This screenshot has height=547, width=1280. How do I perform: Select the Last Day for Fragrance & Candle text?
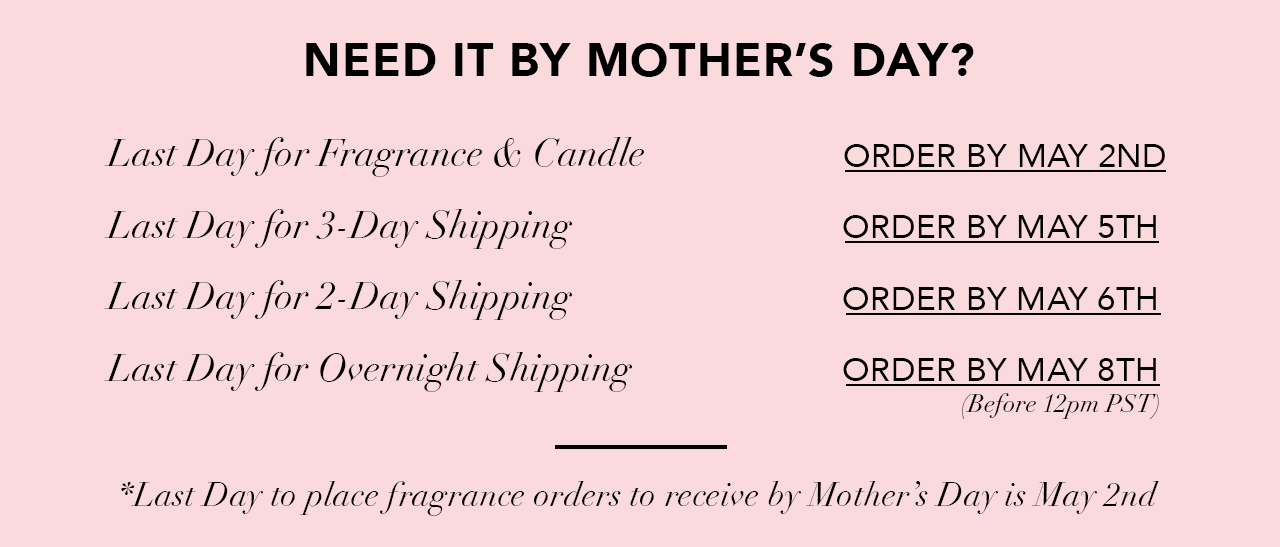point(375,157)
